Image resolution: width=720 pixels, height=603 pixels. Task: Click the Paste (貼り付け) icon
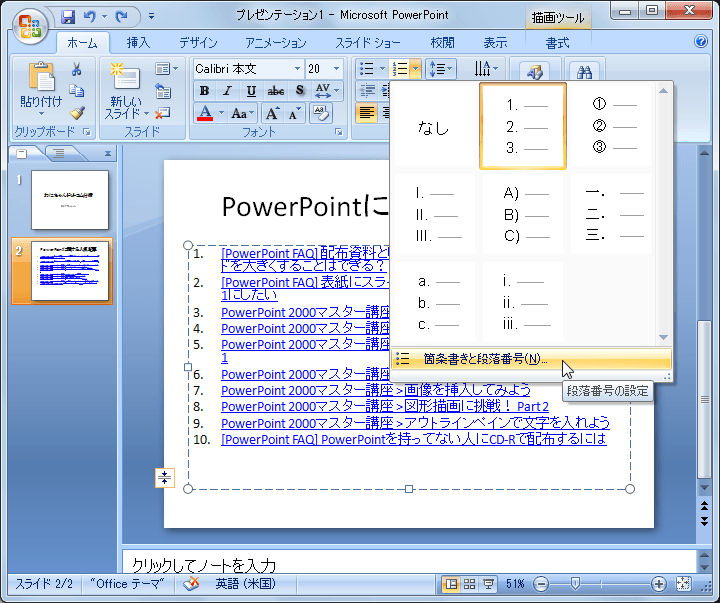[42, 78]
